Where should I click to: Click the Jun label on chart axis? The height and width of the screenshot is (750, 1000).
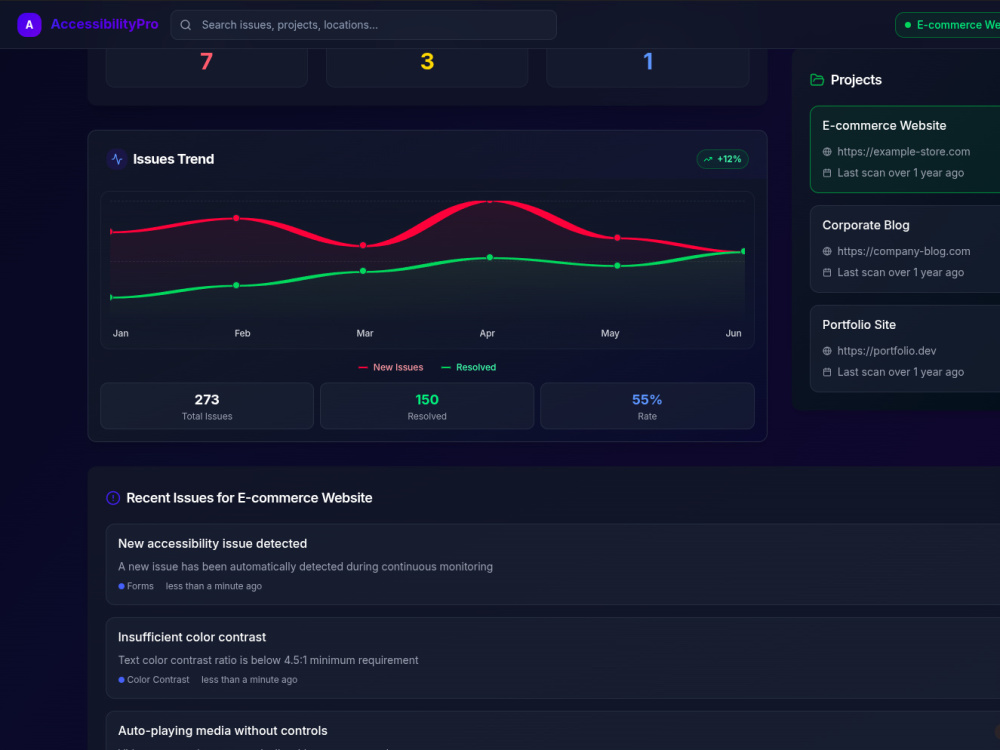pos(733,334)
